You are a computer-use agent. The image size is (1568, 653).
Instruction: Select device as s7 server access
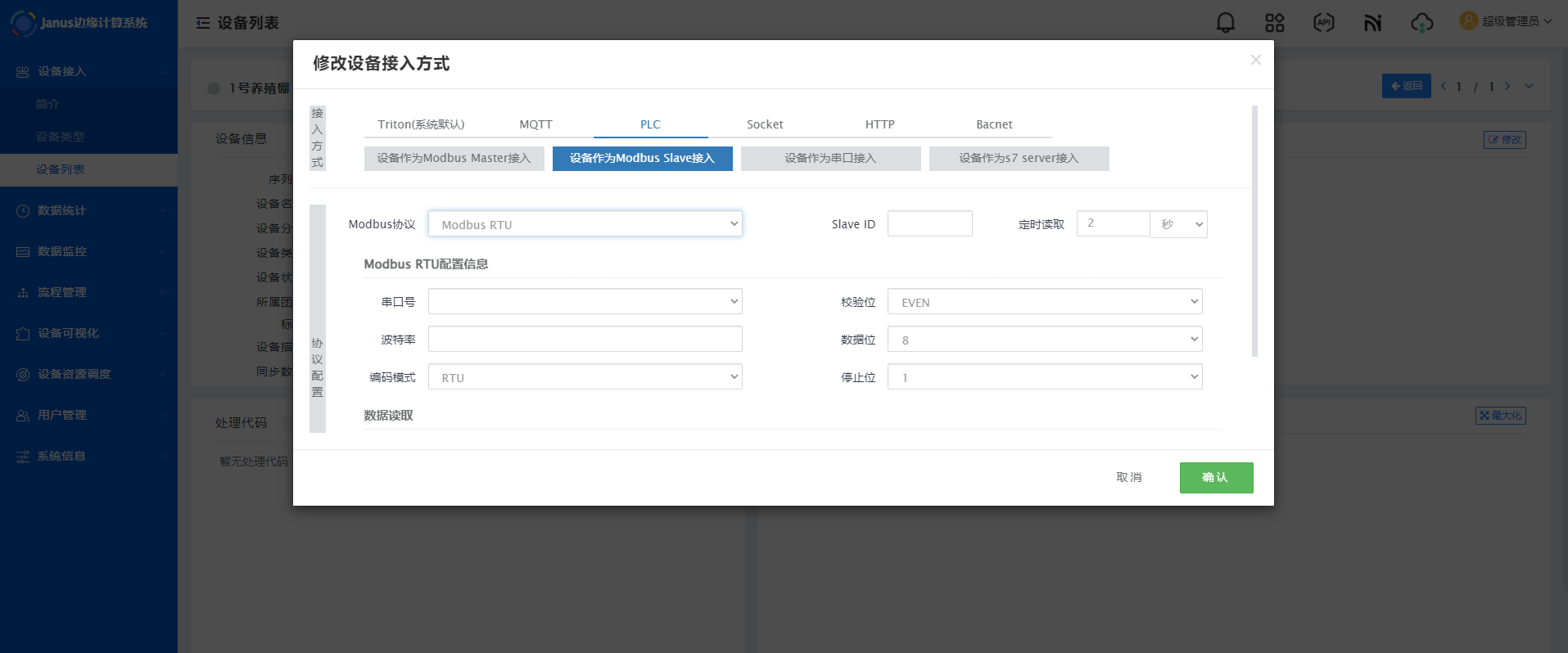point(1019,159)
